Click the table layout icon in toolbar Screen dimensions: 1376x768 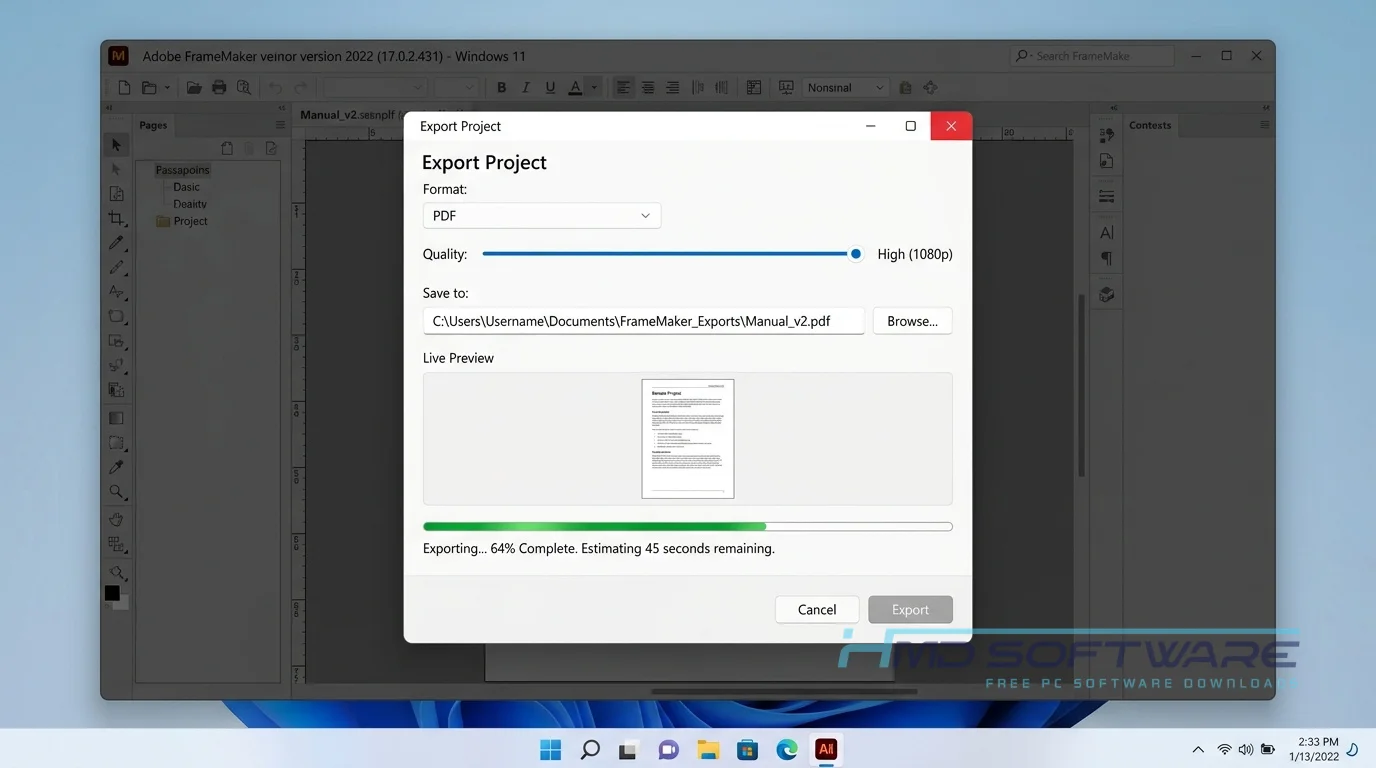click(x=754, y=88)
